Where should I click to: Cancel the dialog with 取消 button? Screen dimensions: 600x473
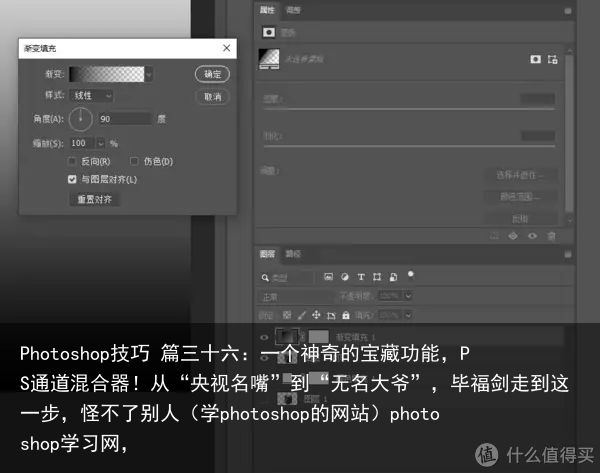point(212,97)
